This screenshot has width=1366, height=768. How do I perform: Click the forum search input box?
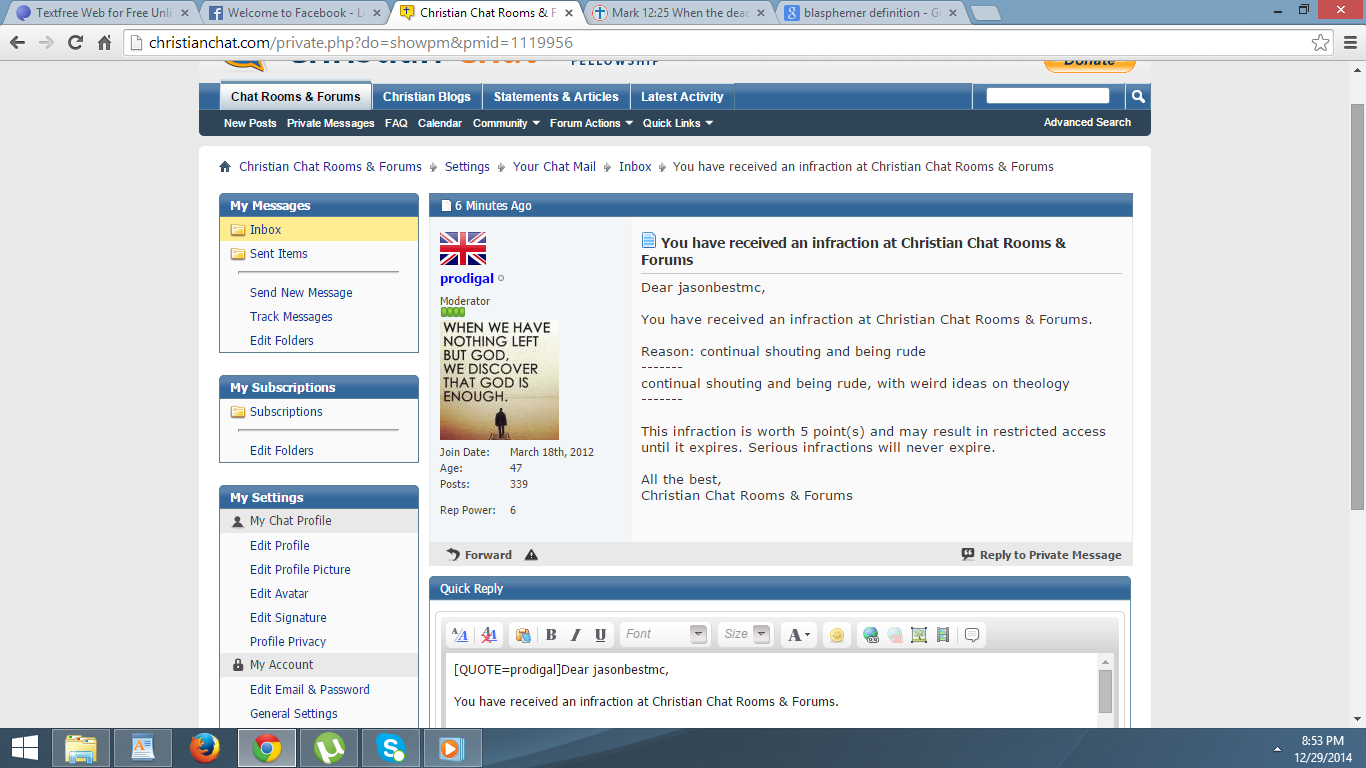[1048, 96]
